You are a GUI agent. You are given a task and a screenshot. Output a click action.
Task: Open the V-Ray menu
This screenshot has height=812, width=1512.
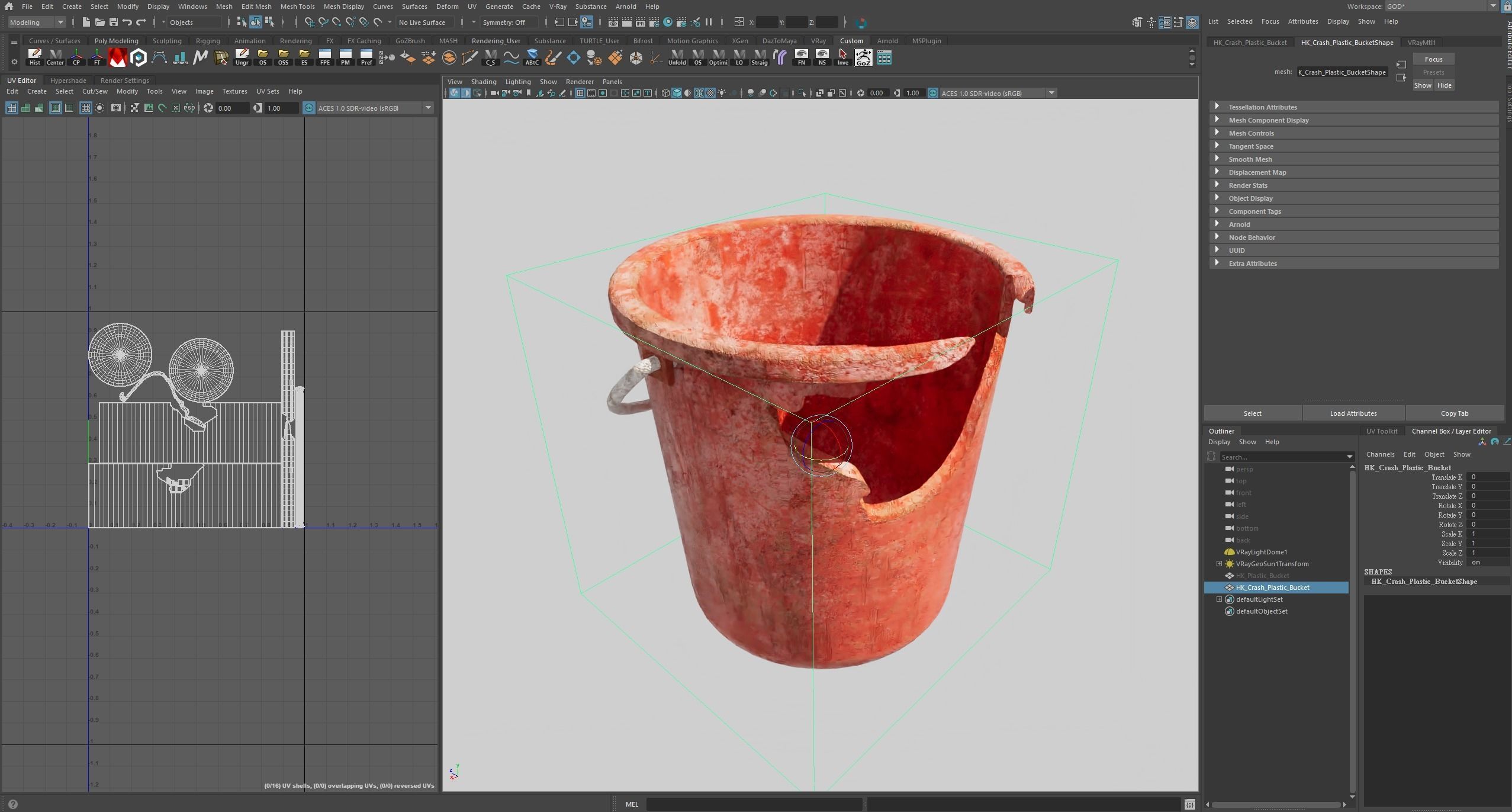(558, 7)
